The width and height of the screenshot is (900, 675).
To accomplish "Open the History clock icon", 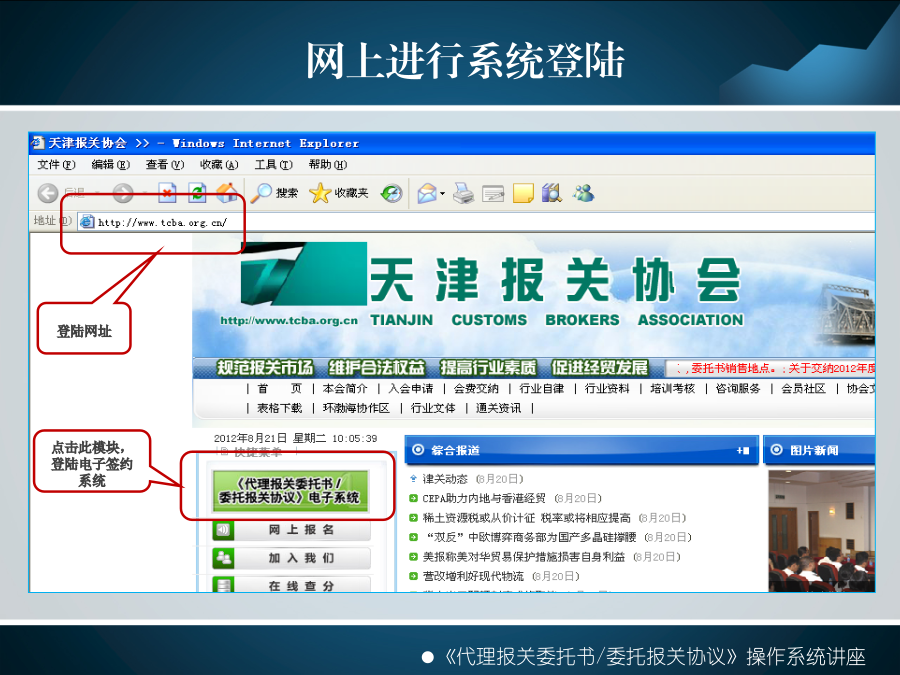I will click(391, 193).
